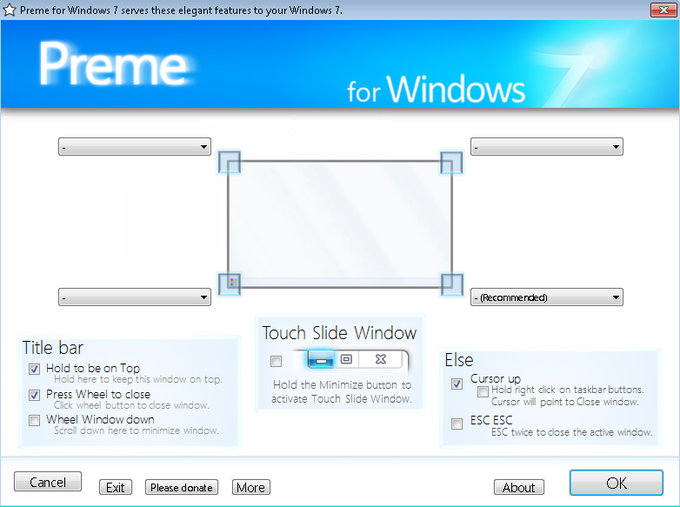Click the desktop preview thumbnail

340,224
